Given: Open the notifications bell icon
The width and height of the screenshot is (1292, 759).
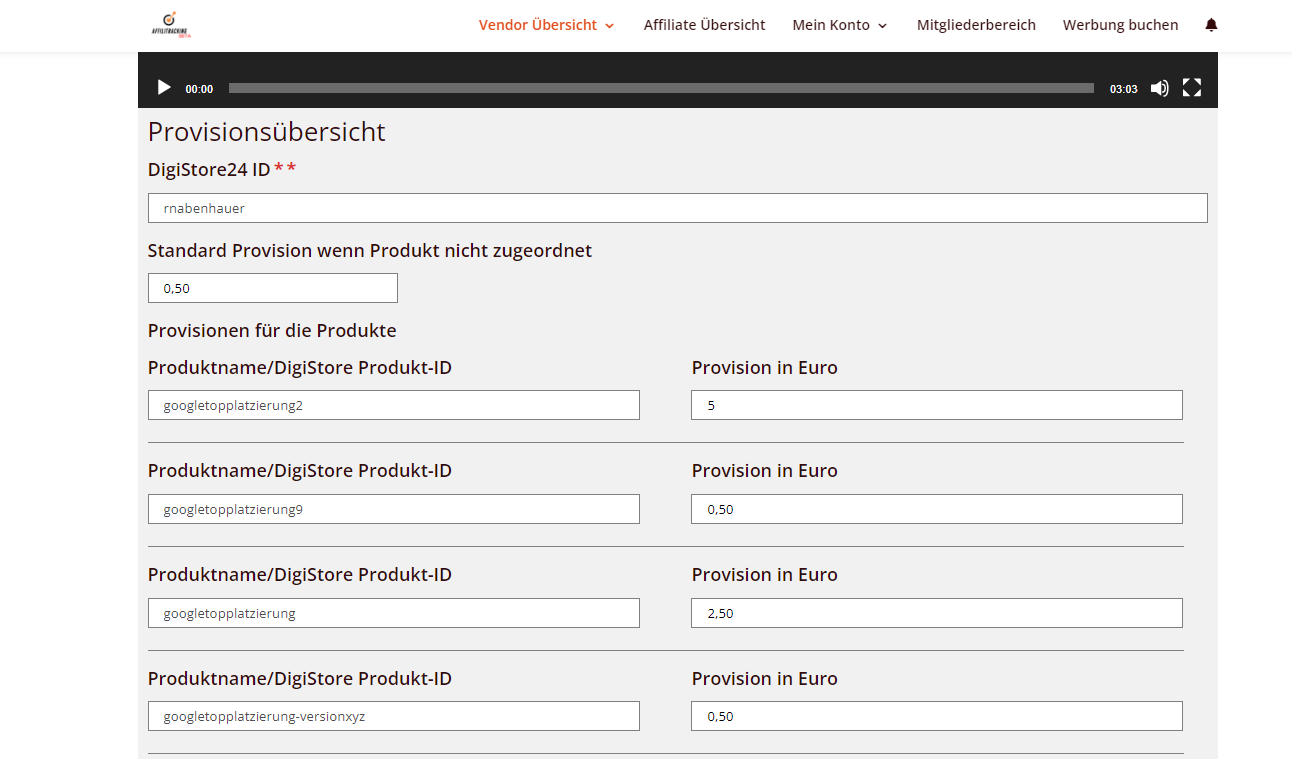Looking at the screenshot, I should [1211, 25].
